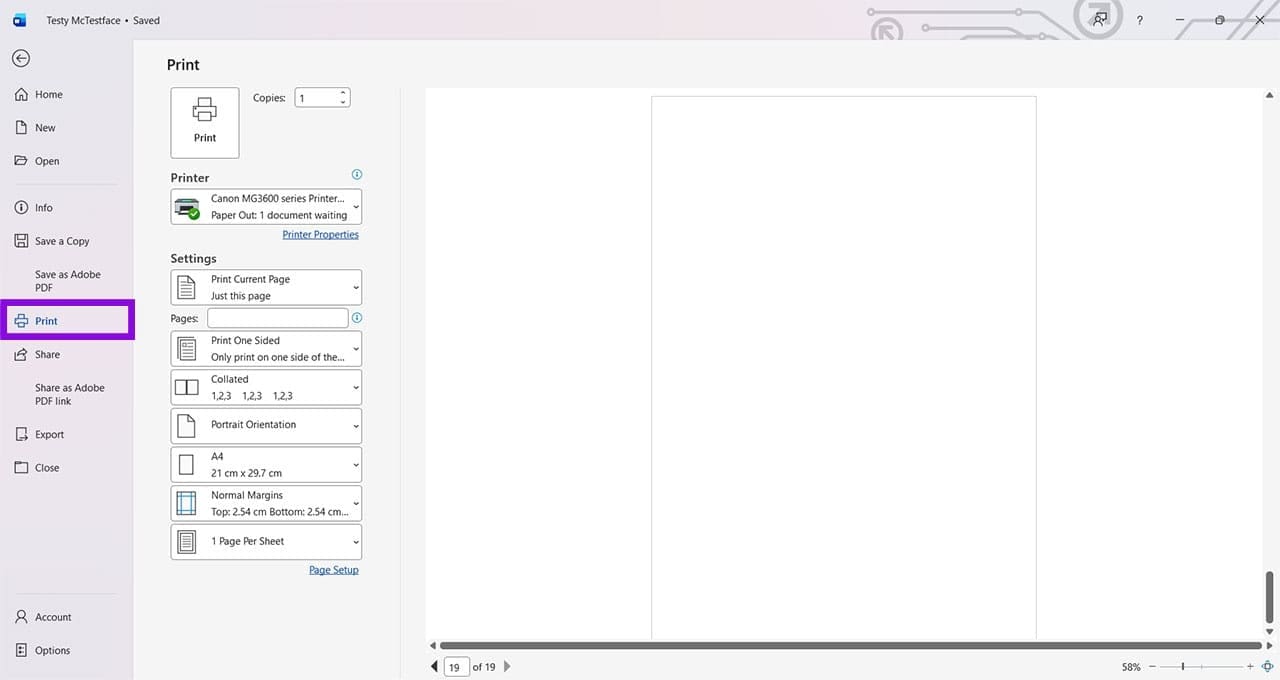Click the Page Setup link
The height and width of the screenshot is (680, 1280).
click(333, 570)
